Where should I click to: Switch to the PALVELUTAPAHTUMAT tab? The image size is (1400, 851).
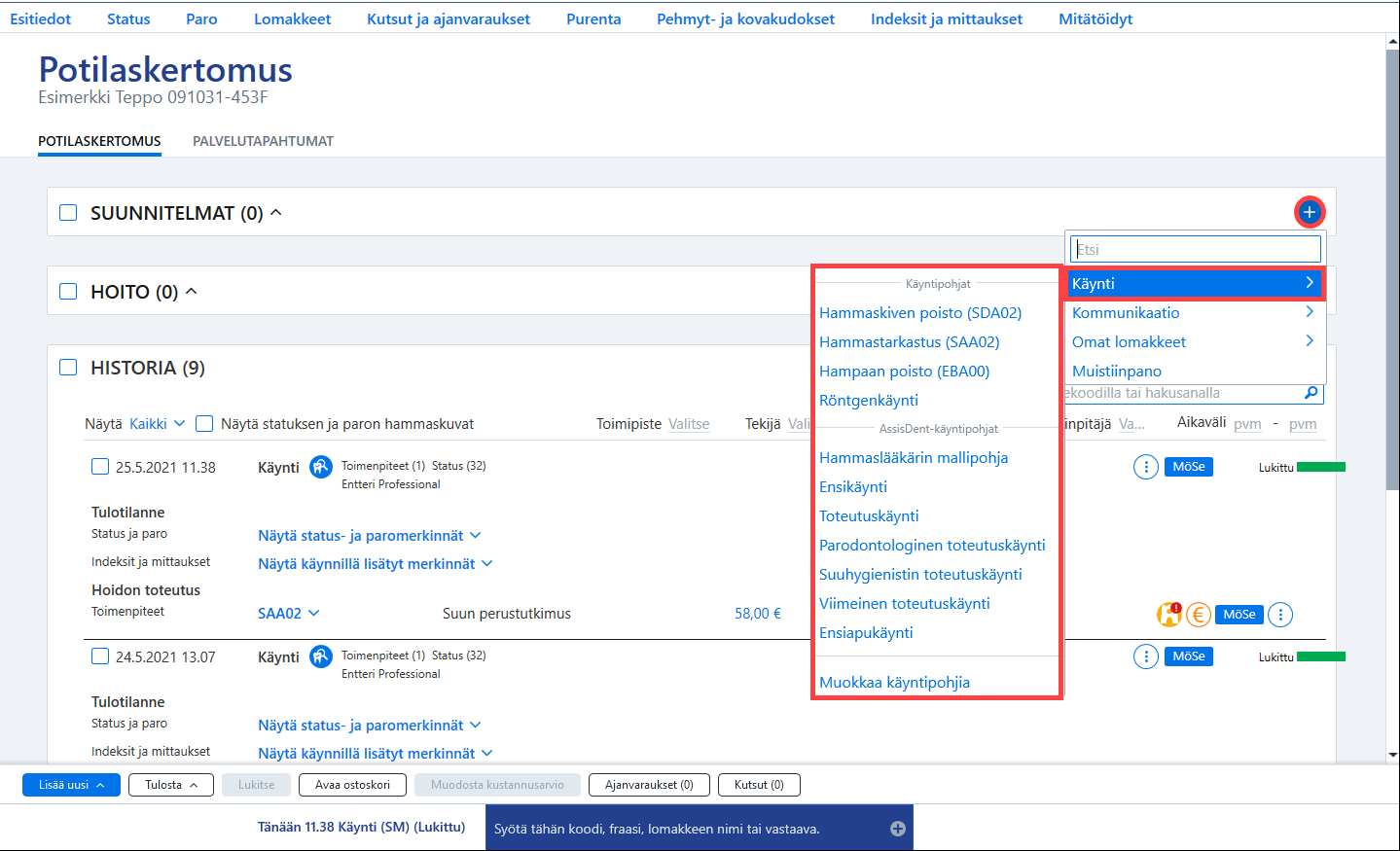point(263,141)
